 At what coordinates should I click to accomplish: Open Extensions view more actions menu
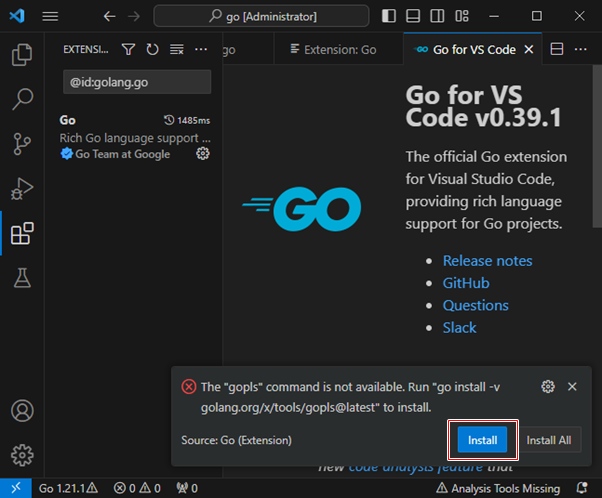coord(201,49)
